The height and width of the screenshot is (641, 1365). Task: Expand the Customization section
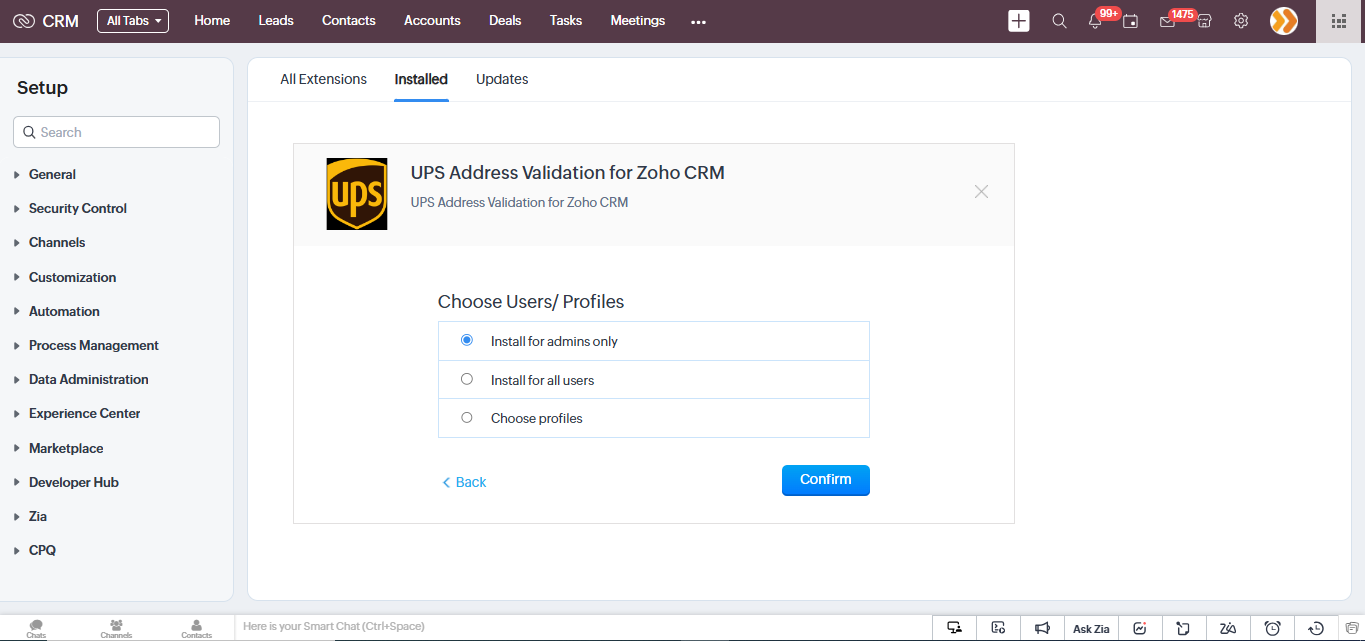pos(72,277)
